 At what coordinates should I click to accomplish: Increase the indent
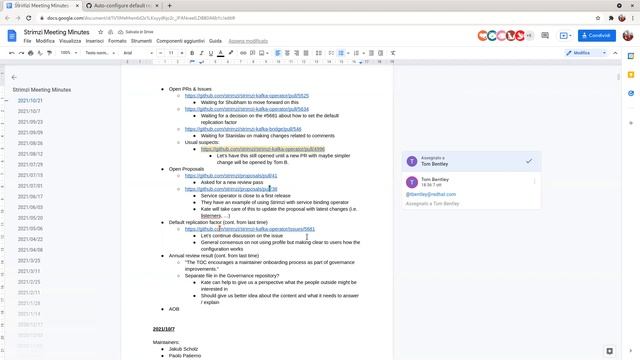tap(380, 53)
